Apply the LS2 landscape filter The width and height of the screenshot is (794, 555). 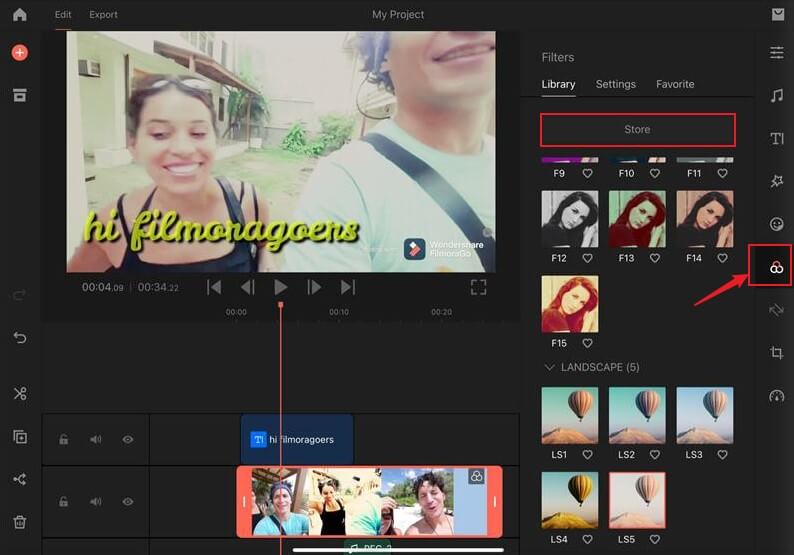tap(637, 415)
